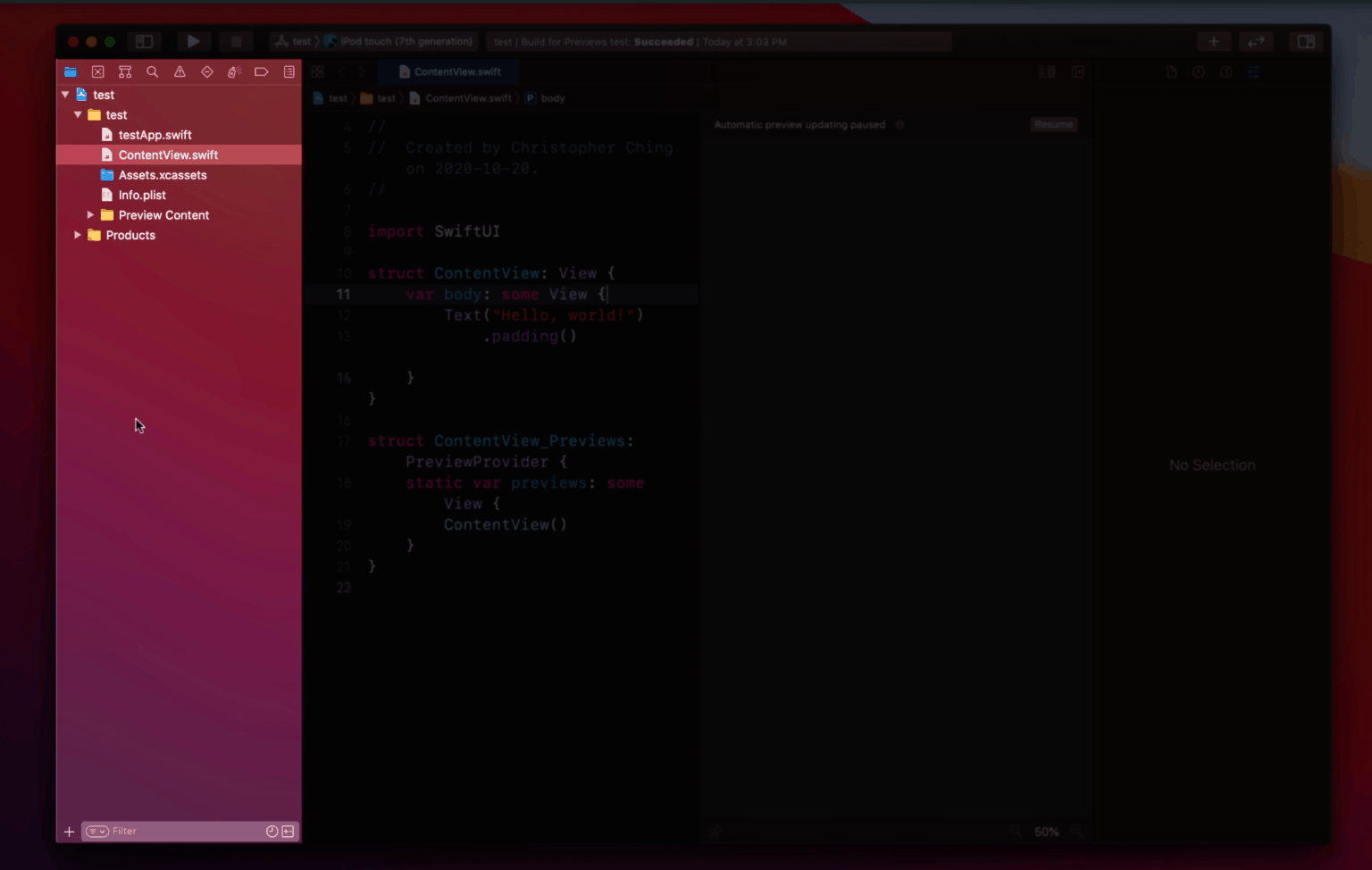This screenshot has height=870, width=1372.
Task: Open the Test navigator
Action: (x=206, y=71)
